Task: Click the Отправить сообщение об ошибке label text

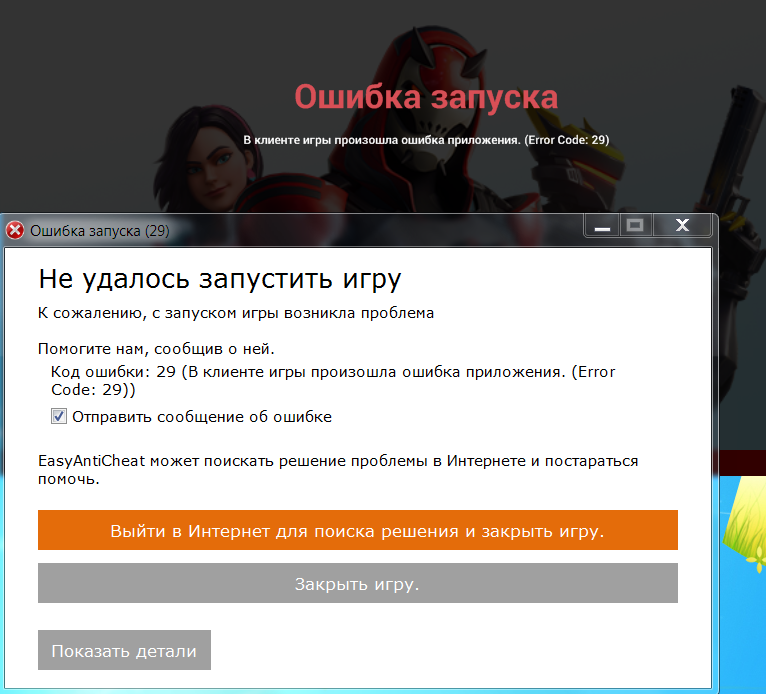Action: tap(201, 416)
